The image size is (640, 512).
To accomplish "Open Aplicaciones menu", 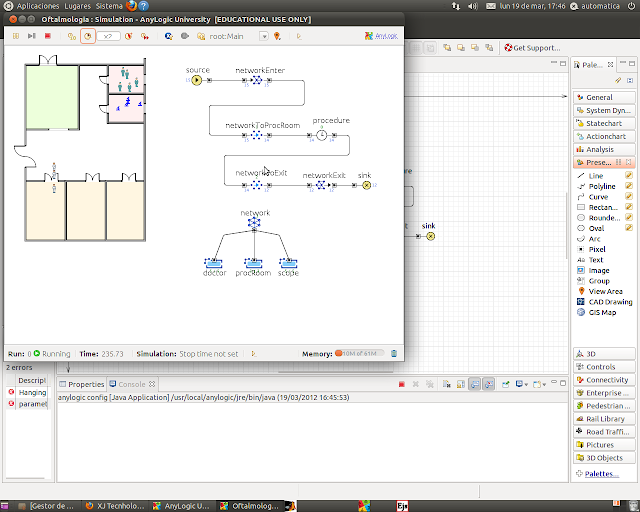I will point(38,6).
